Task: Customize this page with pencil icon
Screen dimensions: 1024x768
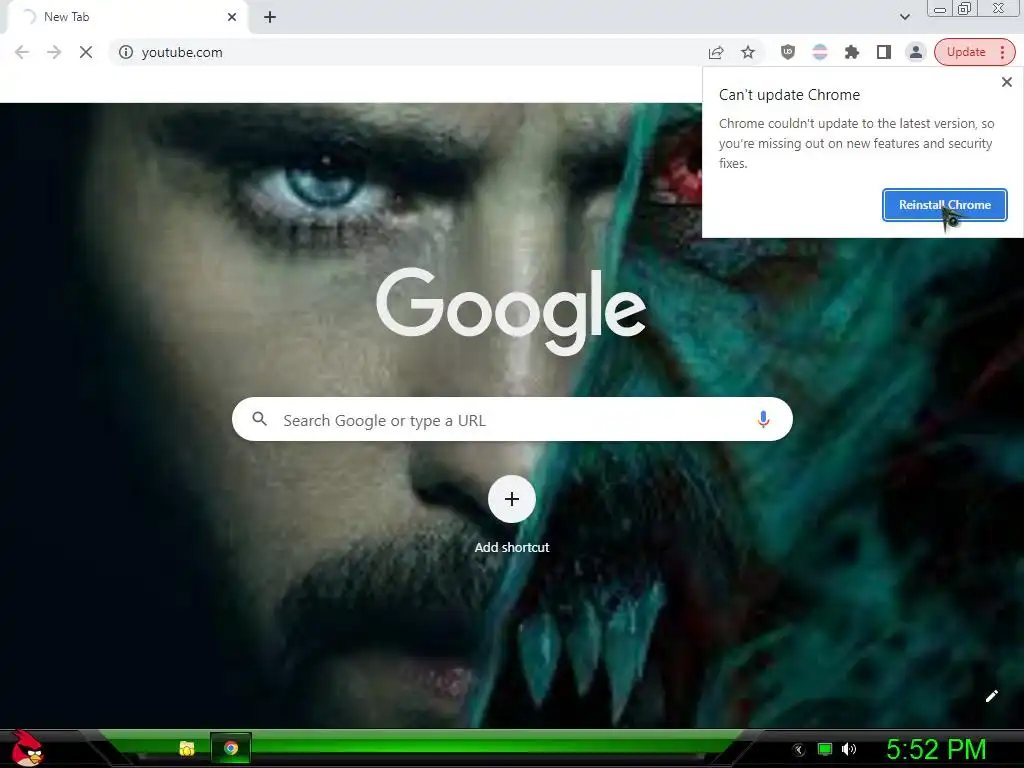Action: pos(991,696)
